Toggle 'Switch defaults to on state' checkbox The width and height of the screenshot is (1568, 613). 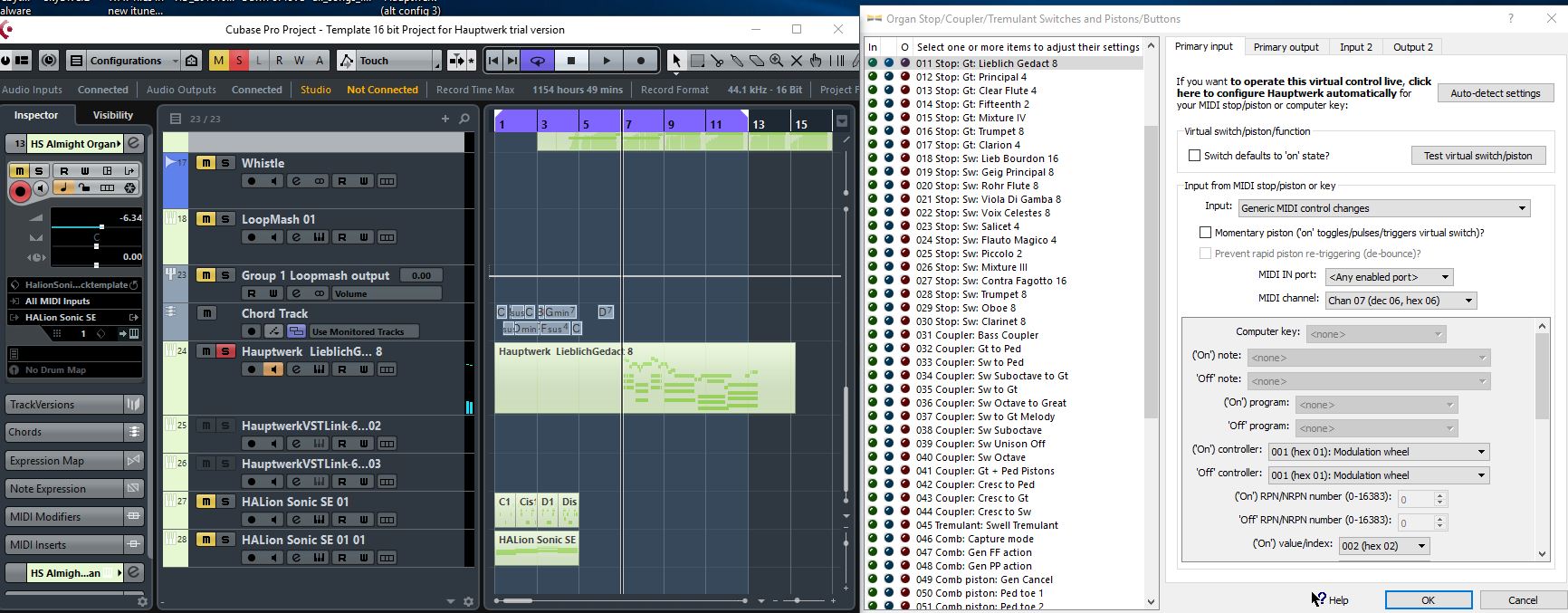[1194, 156]
